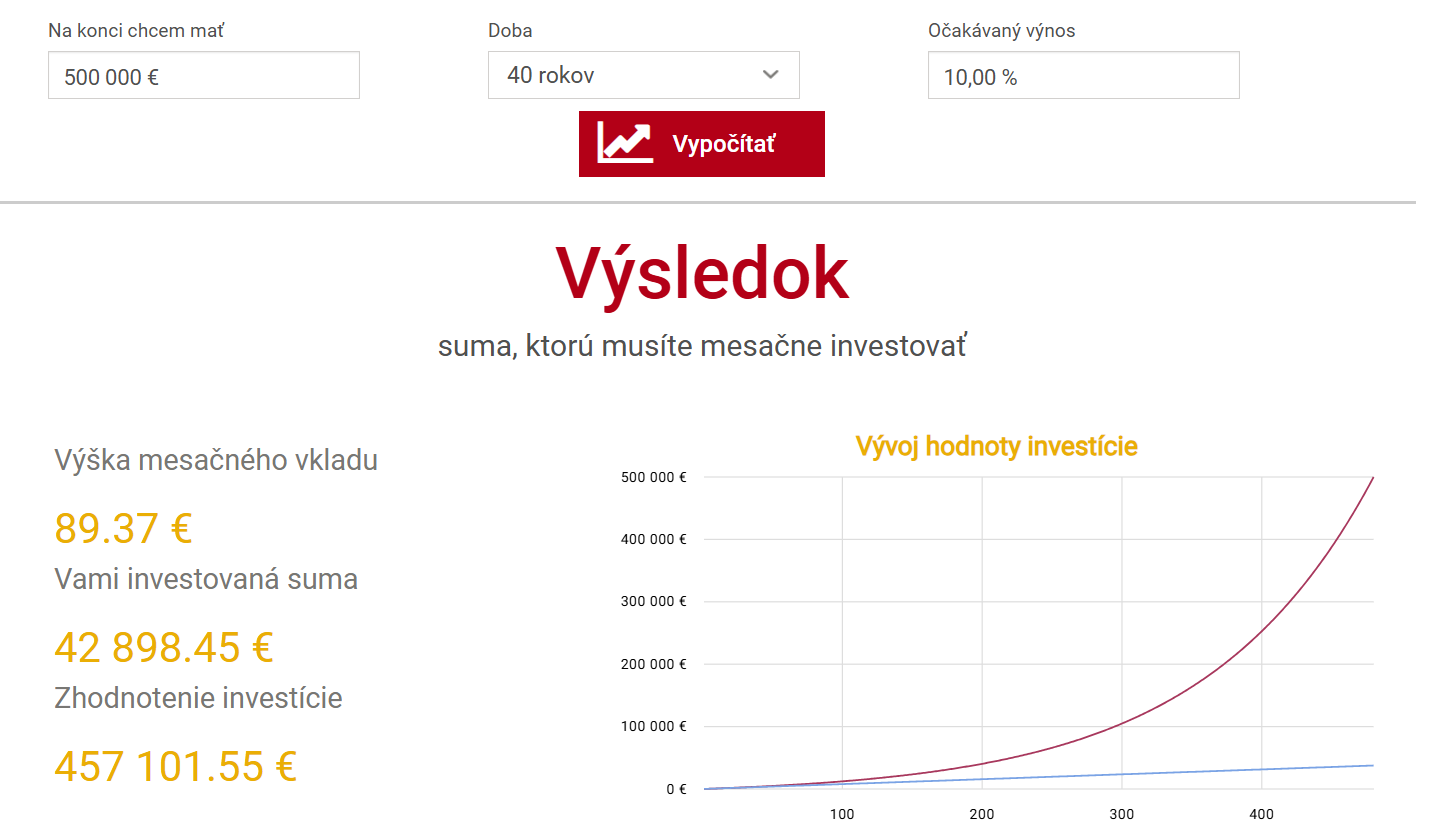
Task: Click the 89.37 € monthly deposit value
Action: [x=123, y=529]
